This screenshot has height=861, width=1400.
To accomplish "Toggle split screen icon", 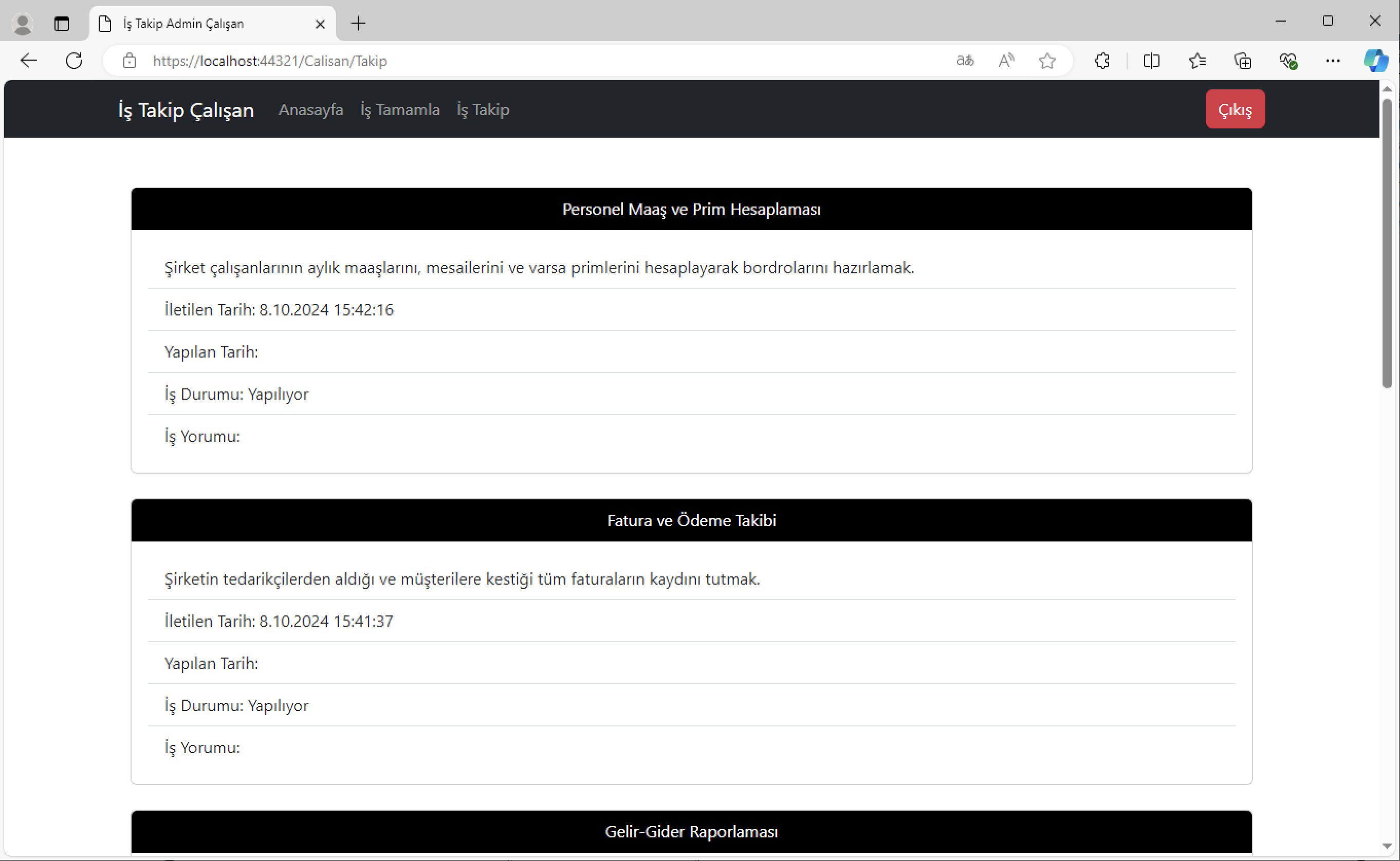I will pos(1152,60).
